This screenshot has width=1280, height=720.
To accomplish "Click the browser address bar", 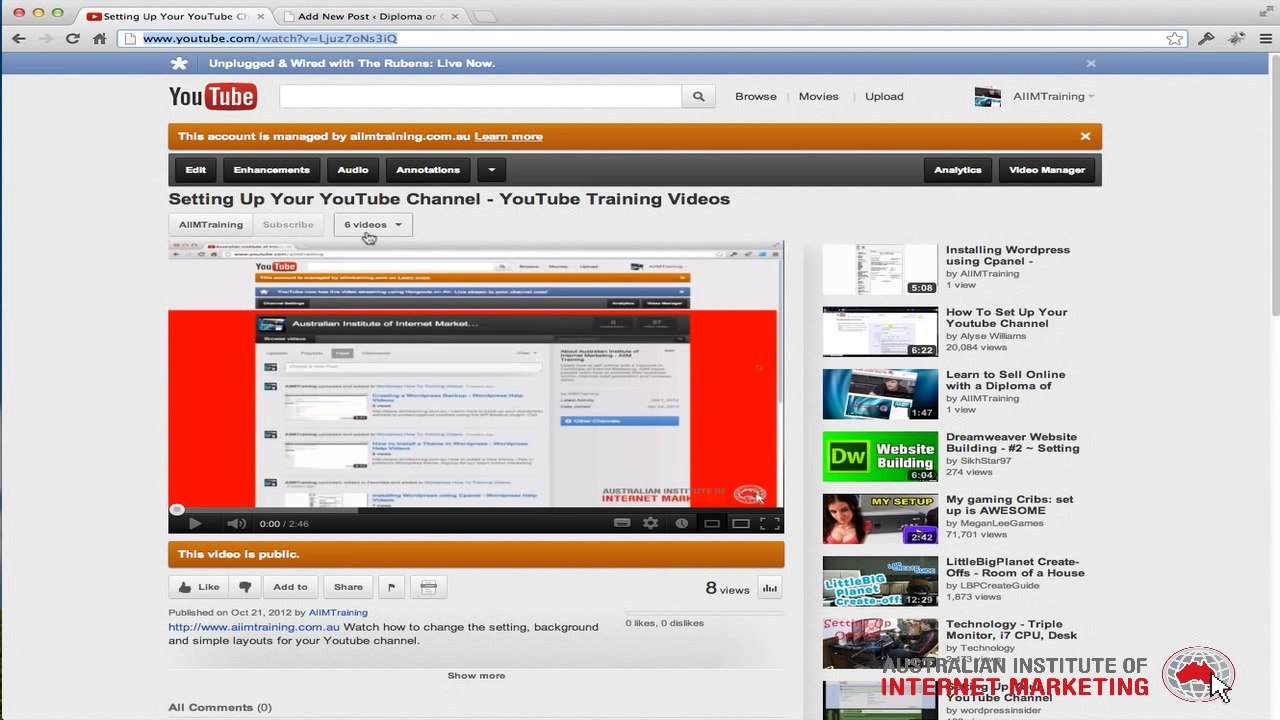I will click(x=650, y=38).
